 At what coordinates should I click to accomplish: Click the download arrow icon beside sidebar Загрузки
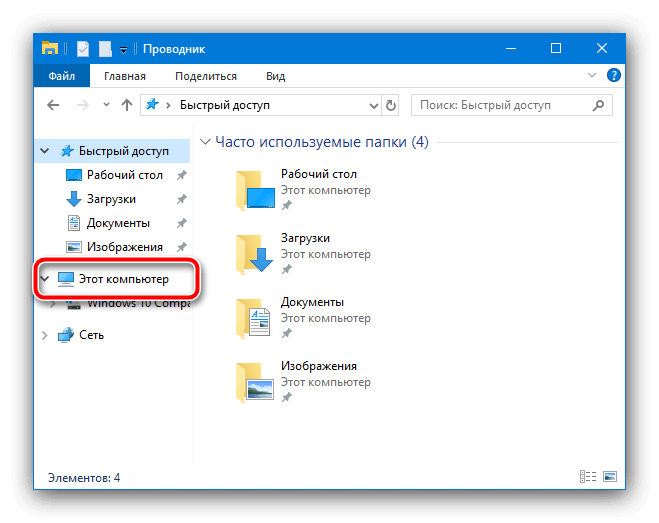click(x=74, y=199)
